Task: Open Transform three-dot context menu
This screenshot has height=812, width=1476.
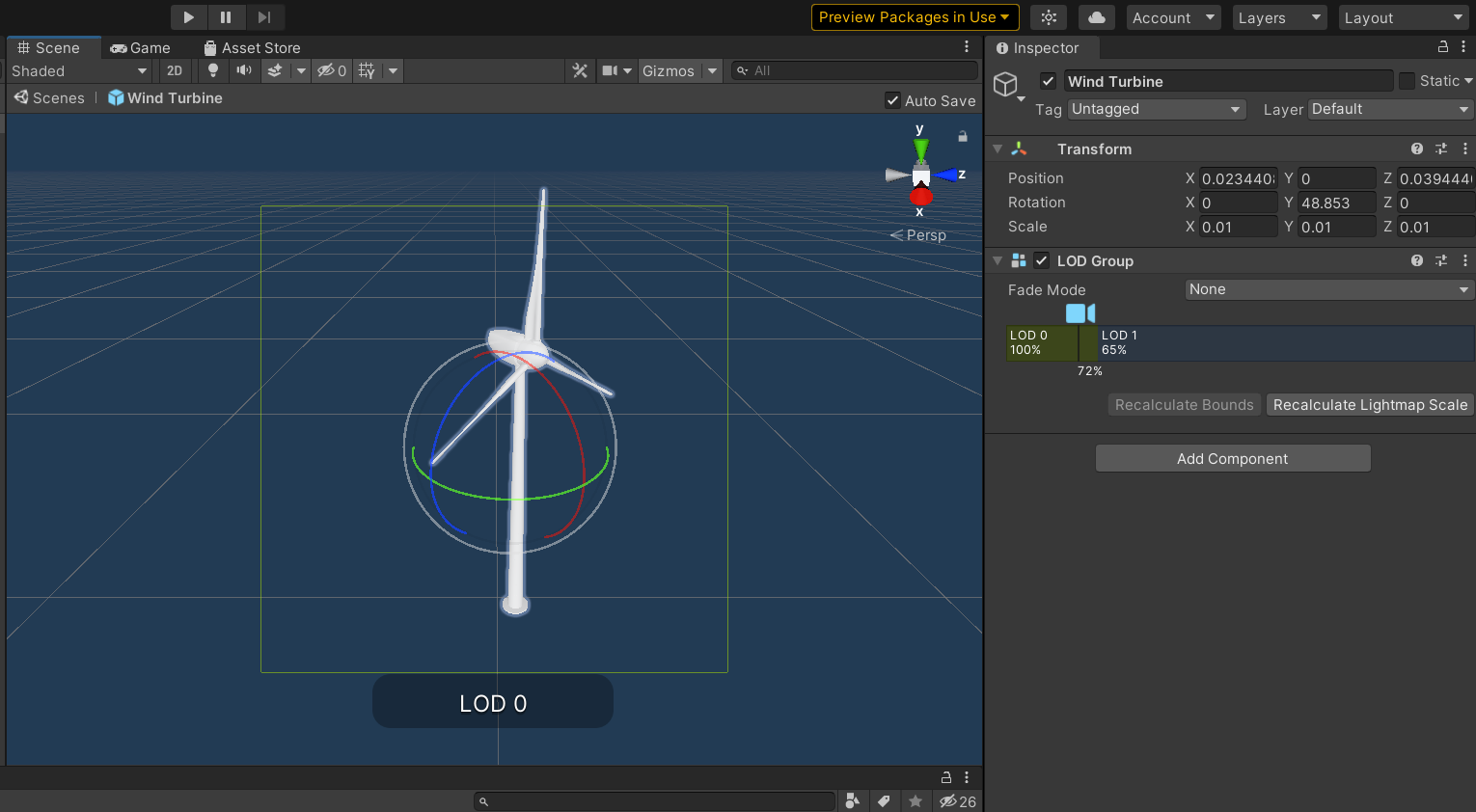Action: click(x=1464, y=149)
